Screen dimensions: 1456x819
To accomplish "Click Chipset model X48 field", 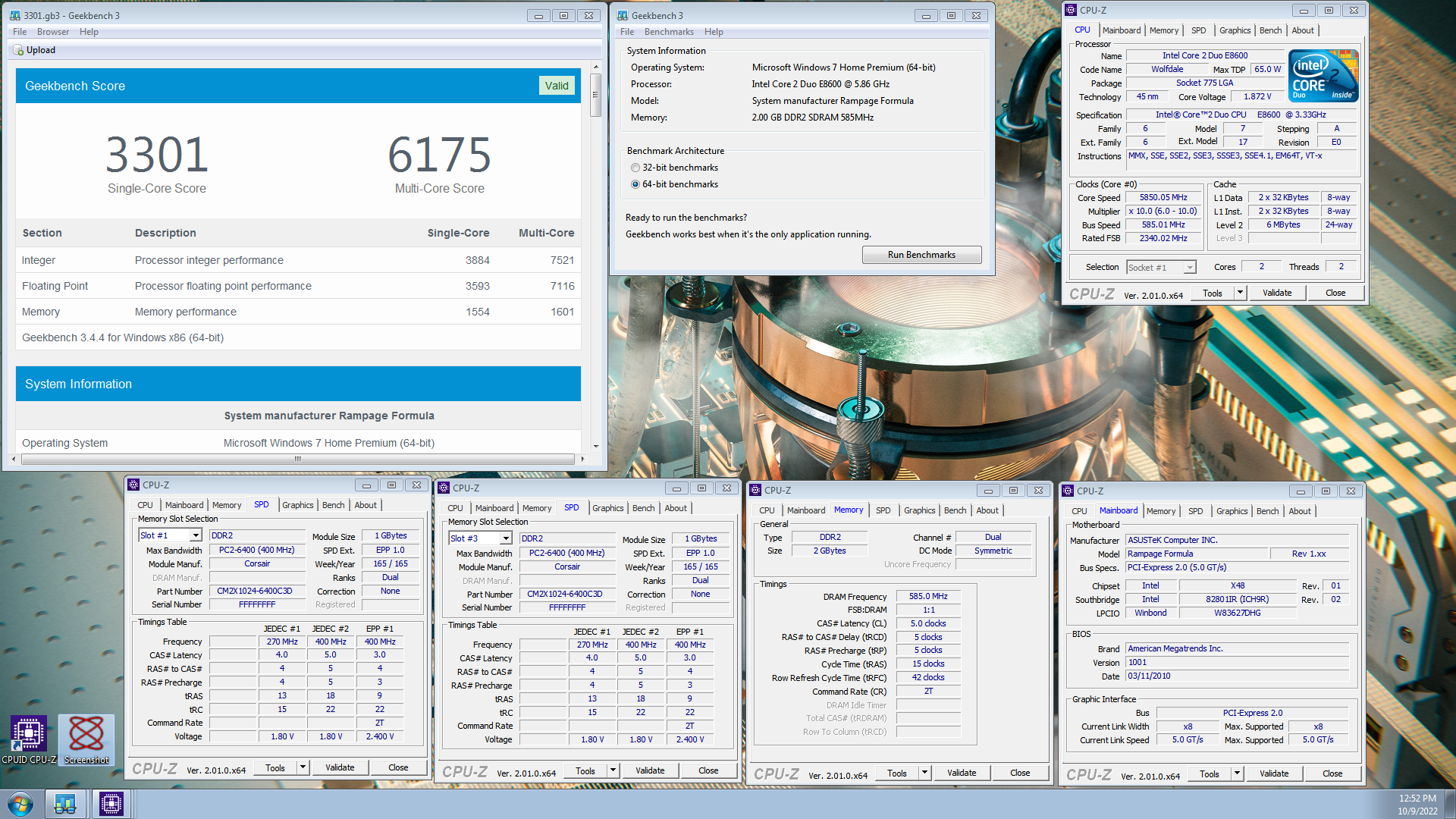I will pos(1238,585).
